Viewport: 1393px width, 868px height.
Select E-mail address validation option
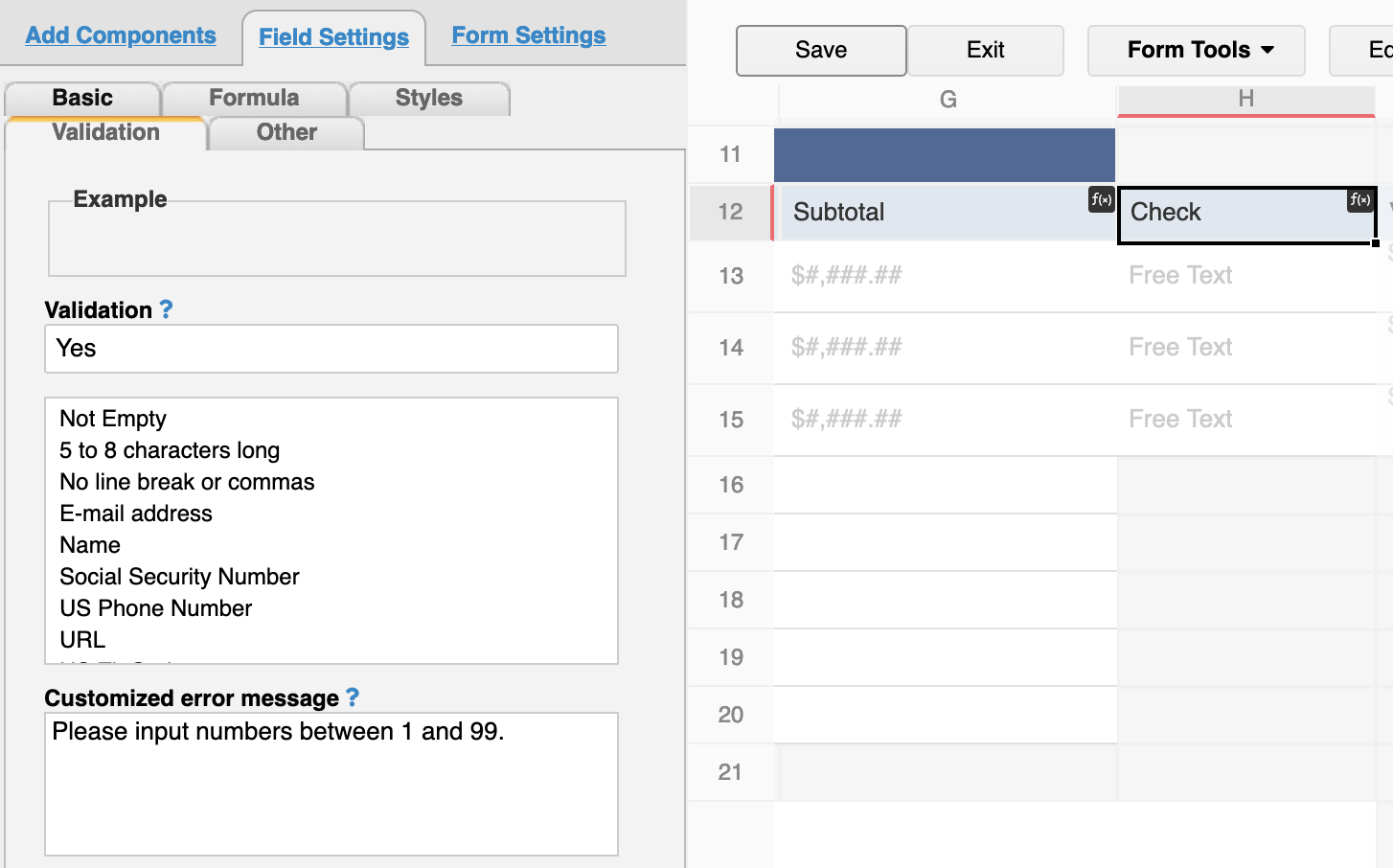pyautogui.click(x=136, y=514)
